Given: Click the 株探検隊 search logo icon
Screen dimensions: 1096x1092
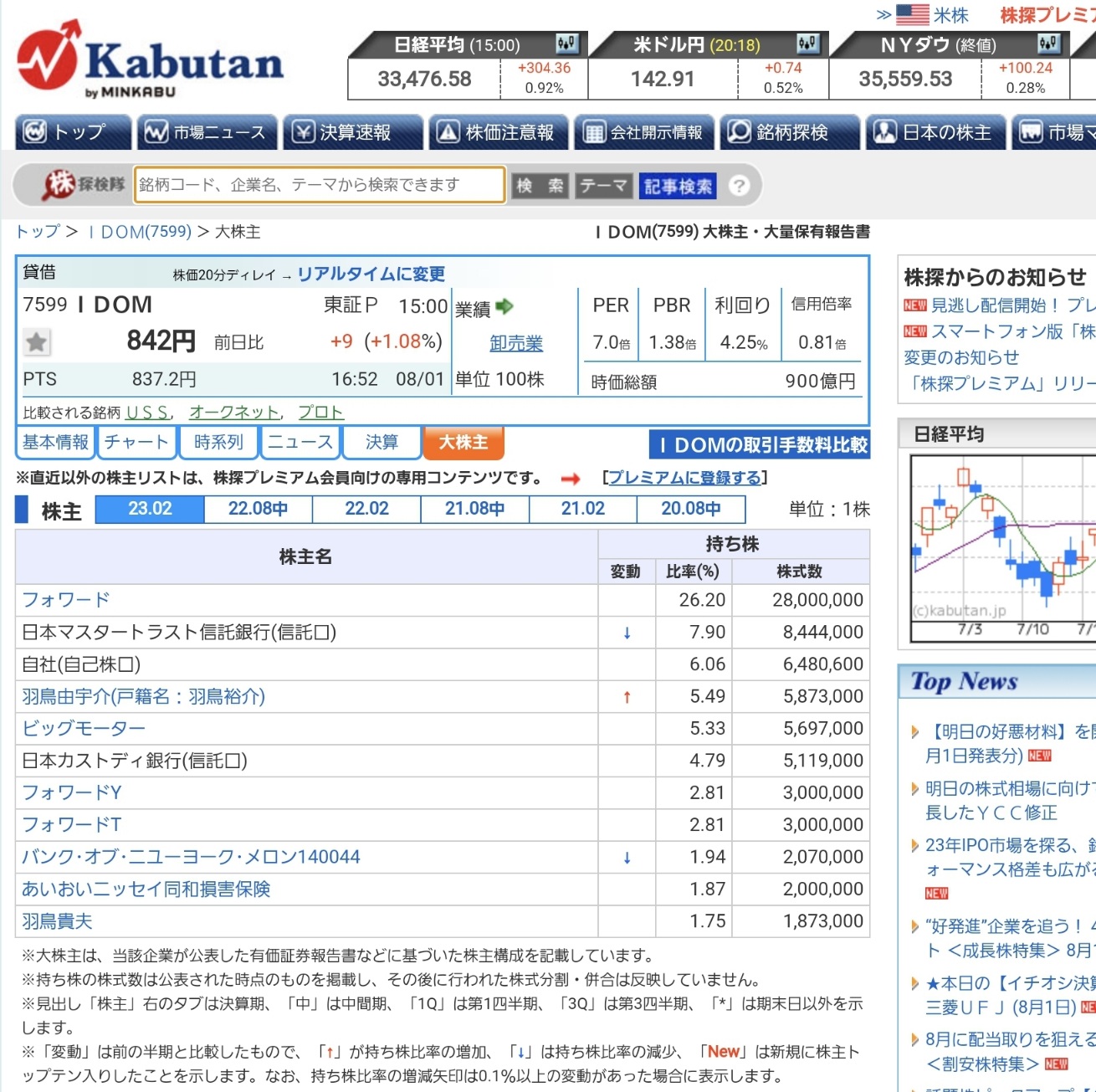Looking at the screenshot, I should pyautogui.click(x=84, y=185).
